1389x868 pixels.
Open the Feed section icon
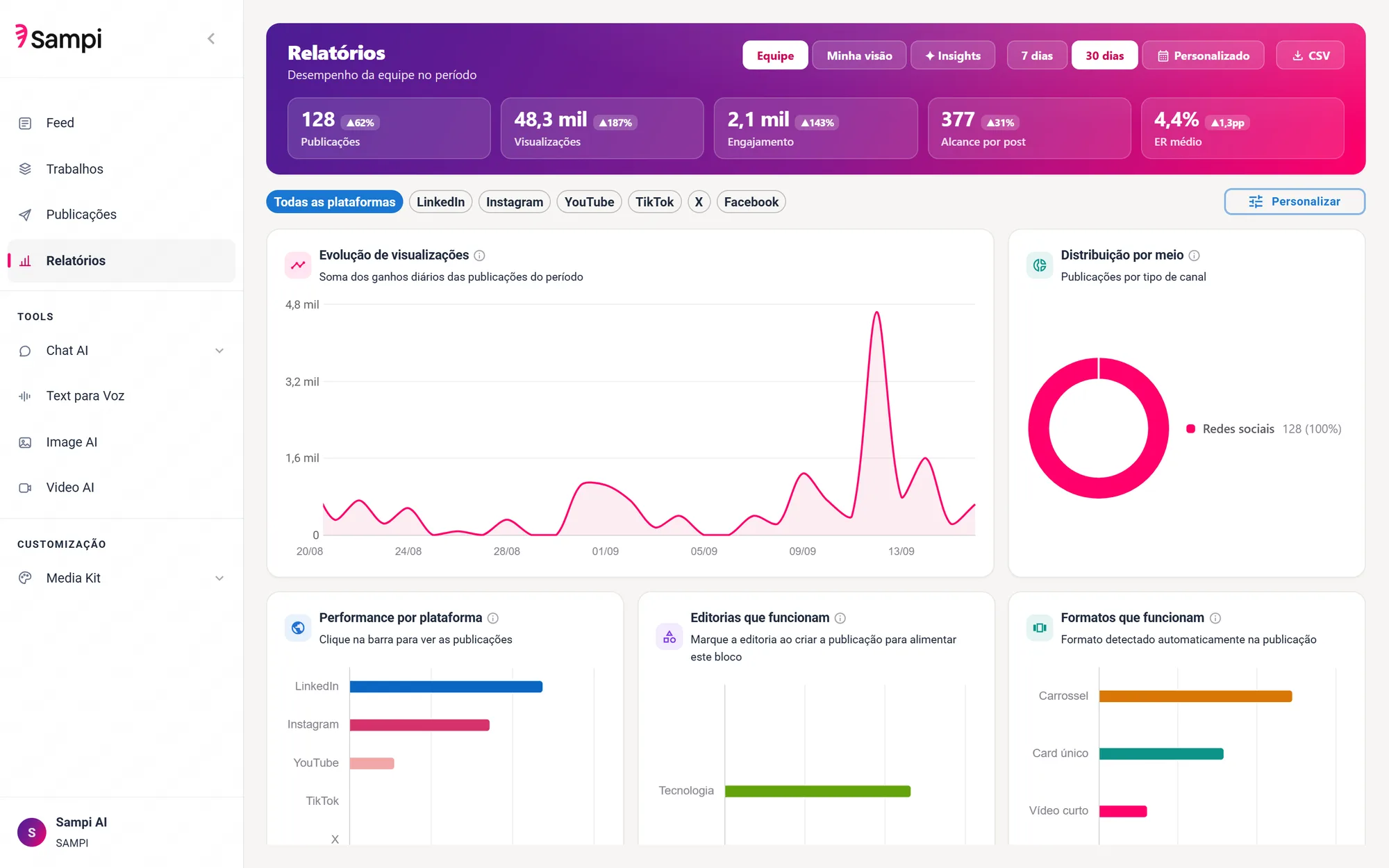pyautogui.click(x=25, y=123)
